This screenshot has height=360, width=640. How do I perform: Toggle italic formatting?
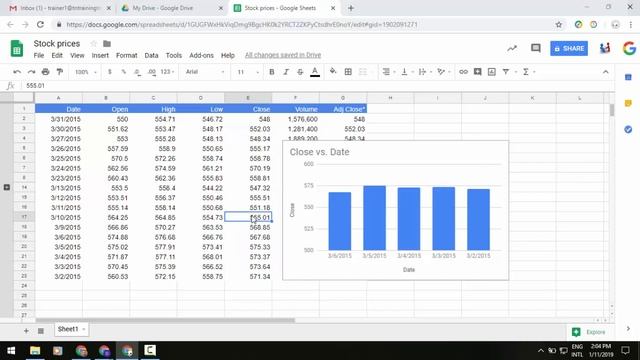coord(286,72)
